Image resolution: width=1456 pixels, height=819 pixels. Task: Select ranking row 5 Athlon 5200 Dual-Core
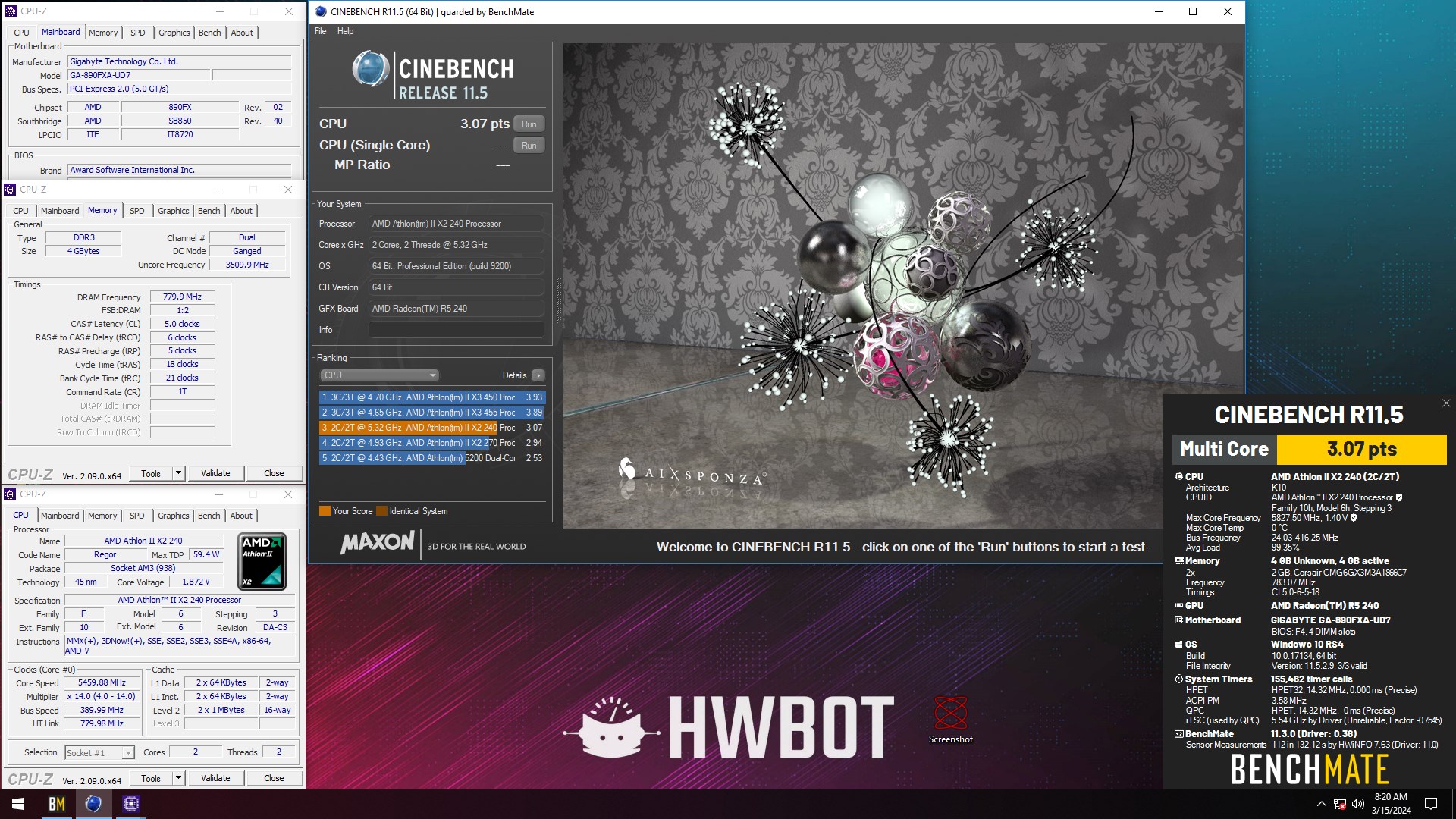pyautogui.click(x=431, y=458)
